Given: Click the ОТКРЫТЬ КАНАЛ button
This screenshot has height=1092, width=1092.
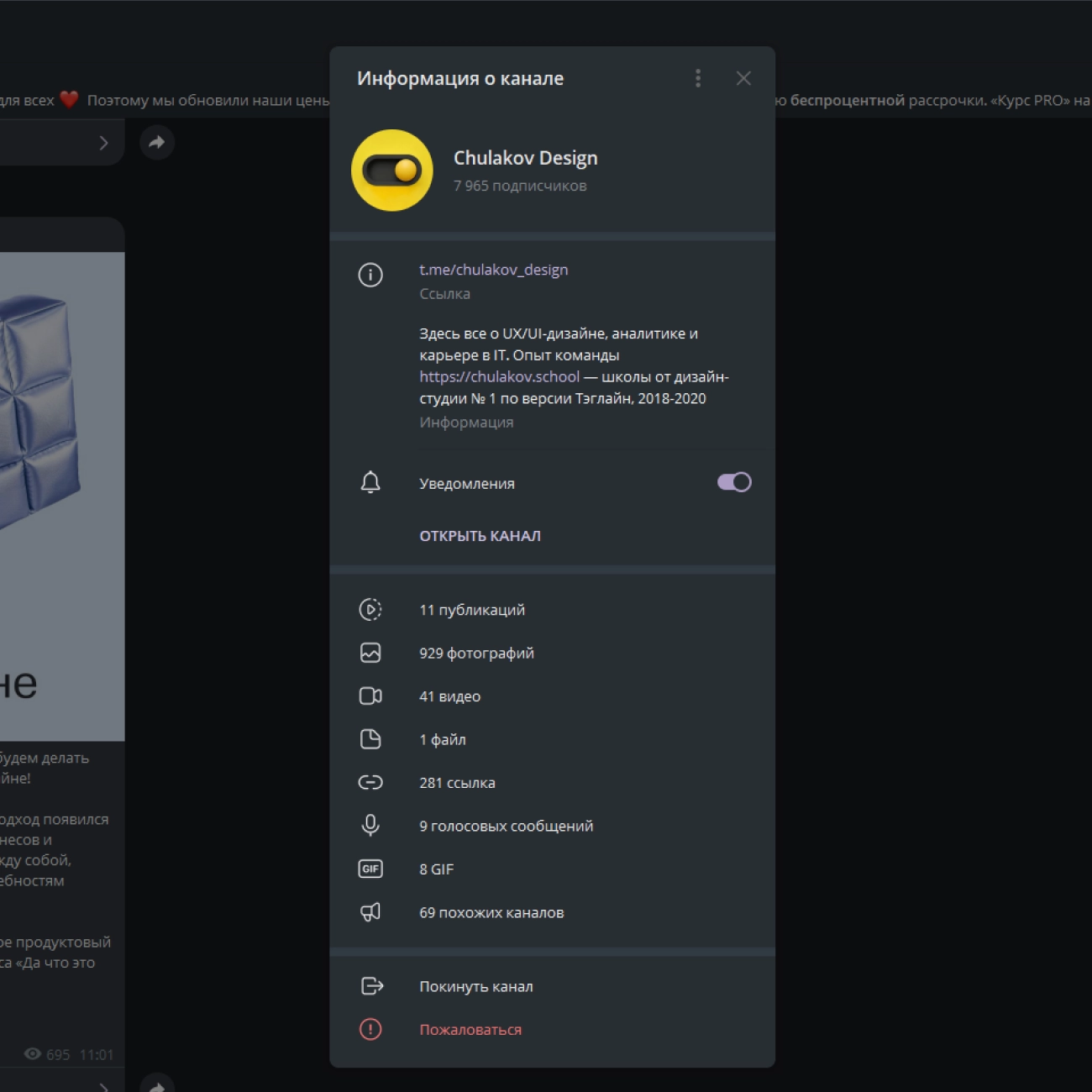Looking at the screenshot, I should pos(480,536).
